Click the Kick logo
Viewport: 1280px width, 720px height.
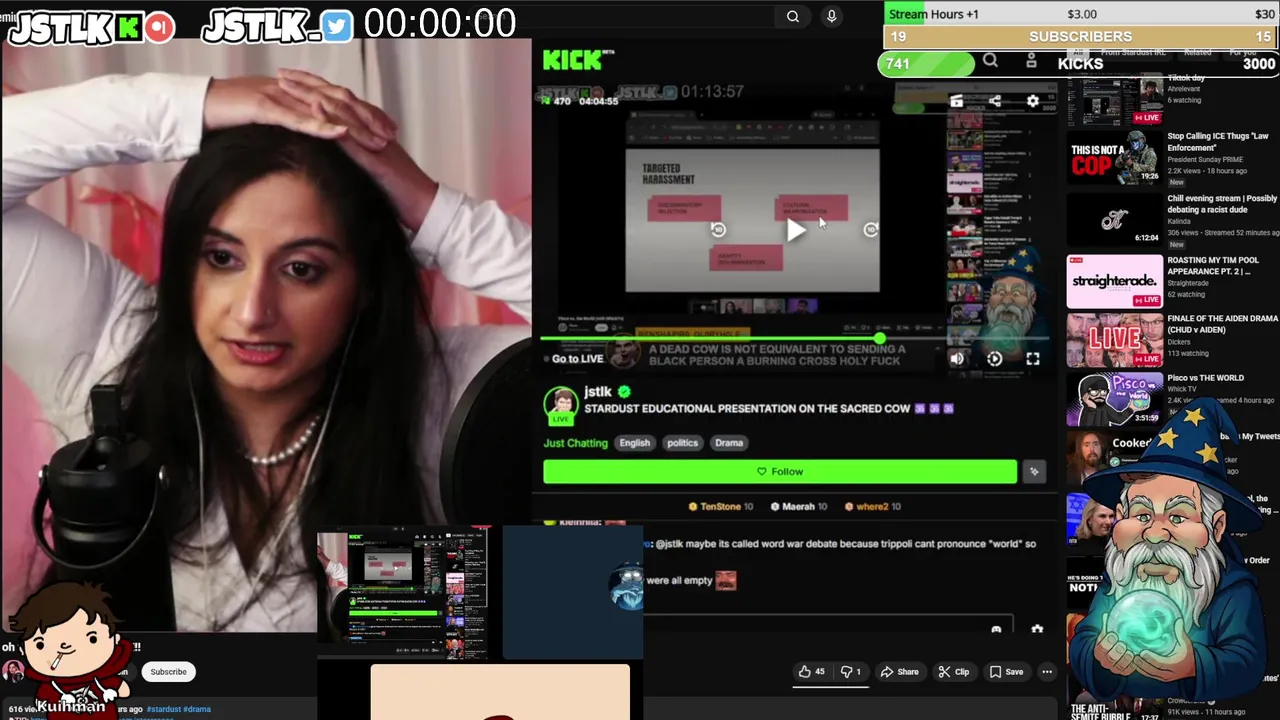pyautogui.click(x=578, y=61)
